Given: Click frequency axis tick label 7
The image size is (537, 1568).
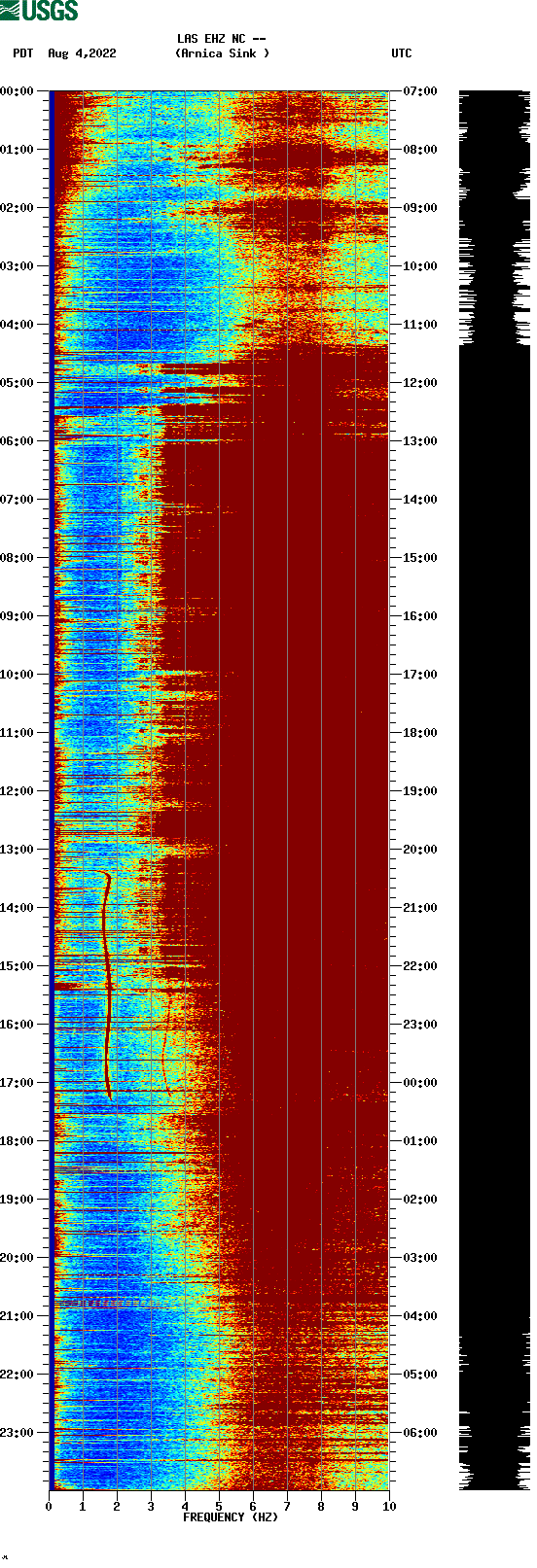Looking at the screenshot, I should pyautogui.click(x=287, y=1506).
